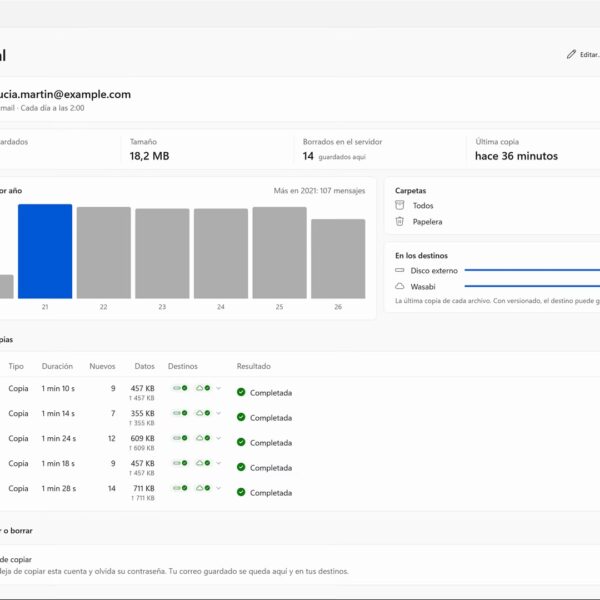Click the 'En los destinos' heading
600x600 pixels.
point(421,255)
